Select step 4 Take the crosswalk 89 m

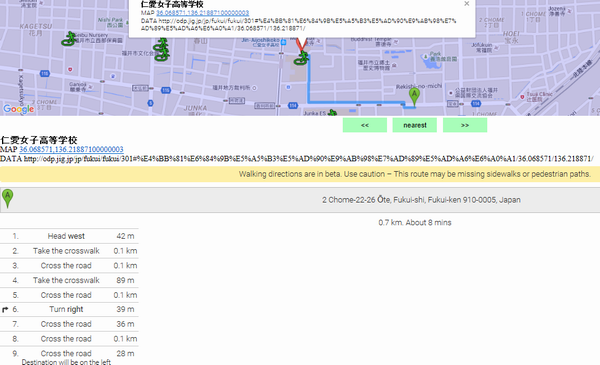coord(69,280)
